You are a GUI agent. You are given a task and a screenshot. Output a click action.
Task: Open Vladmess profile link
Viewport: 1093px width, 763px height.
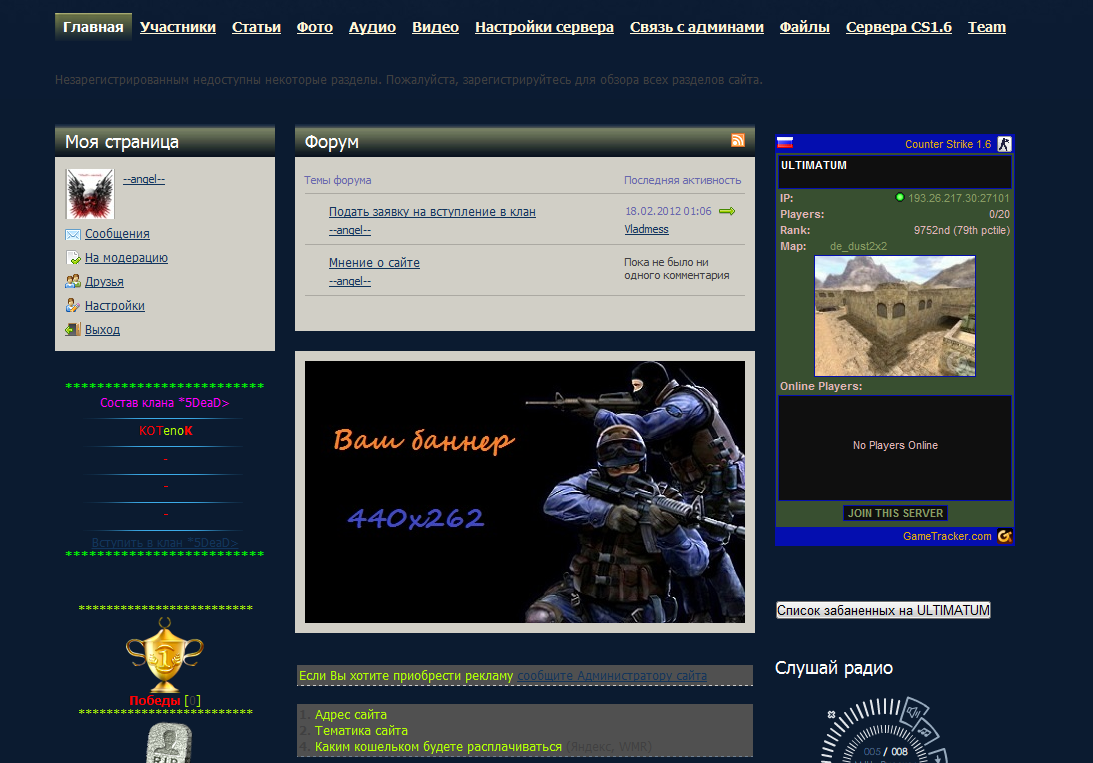646,229
